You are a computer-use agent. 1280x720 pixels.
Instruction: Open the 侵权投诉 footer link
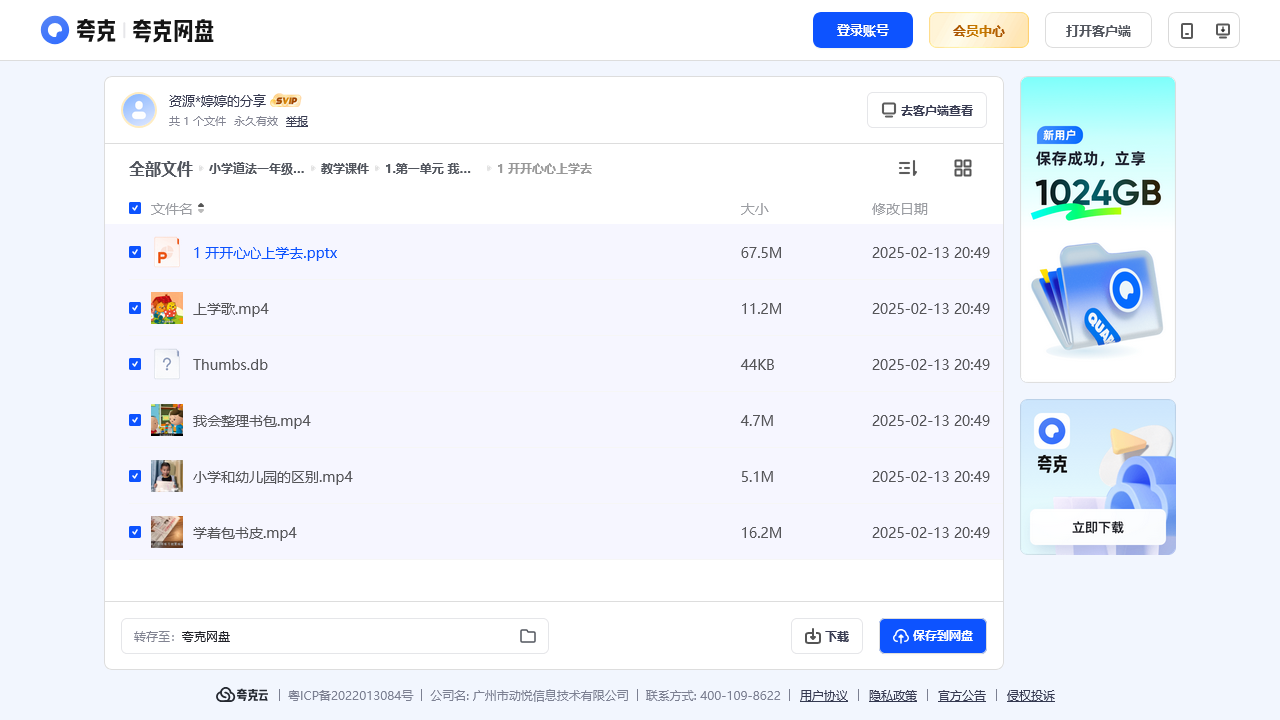[1031, 696]
